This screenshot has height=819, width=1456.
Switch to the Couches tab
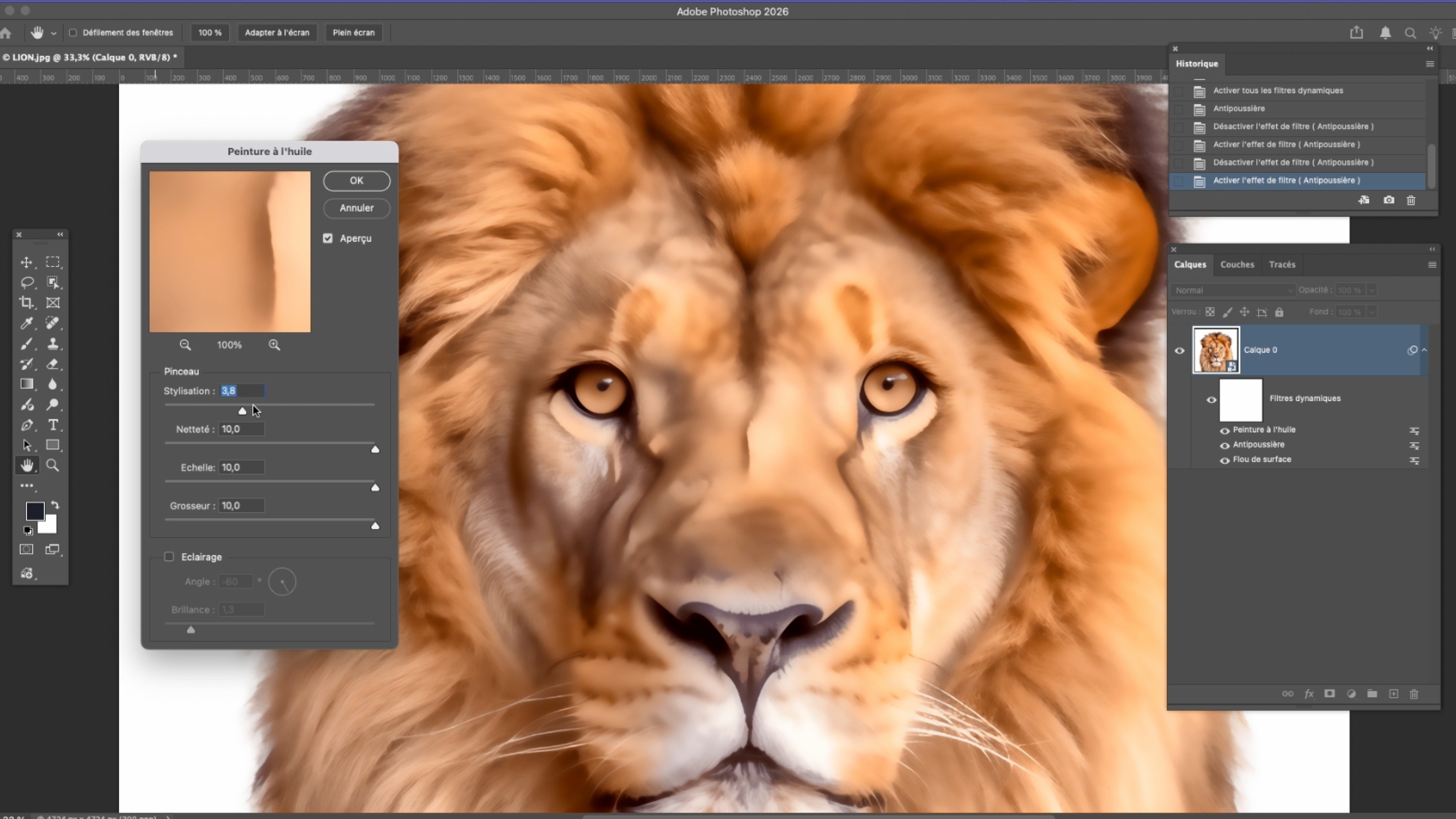point(1237,265)
